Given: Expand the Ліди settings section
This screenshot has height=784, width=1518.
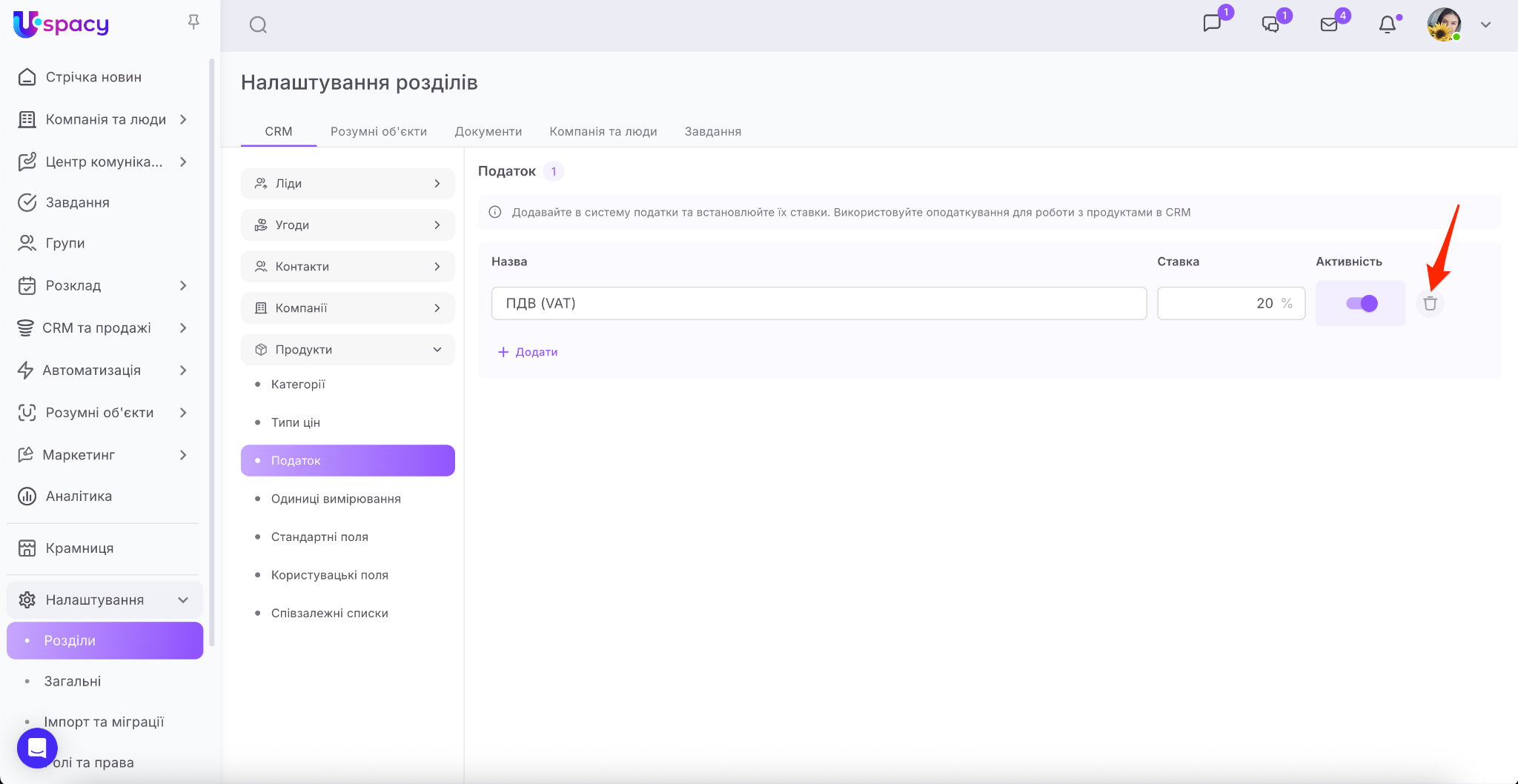Looking at the screenshot, I should (x=348, y=184).
